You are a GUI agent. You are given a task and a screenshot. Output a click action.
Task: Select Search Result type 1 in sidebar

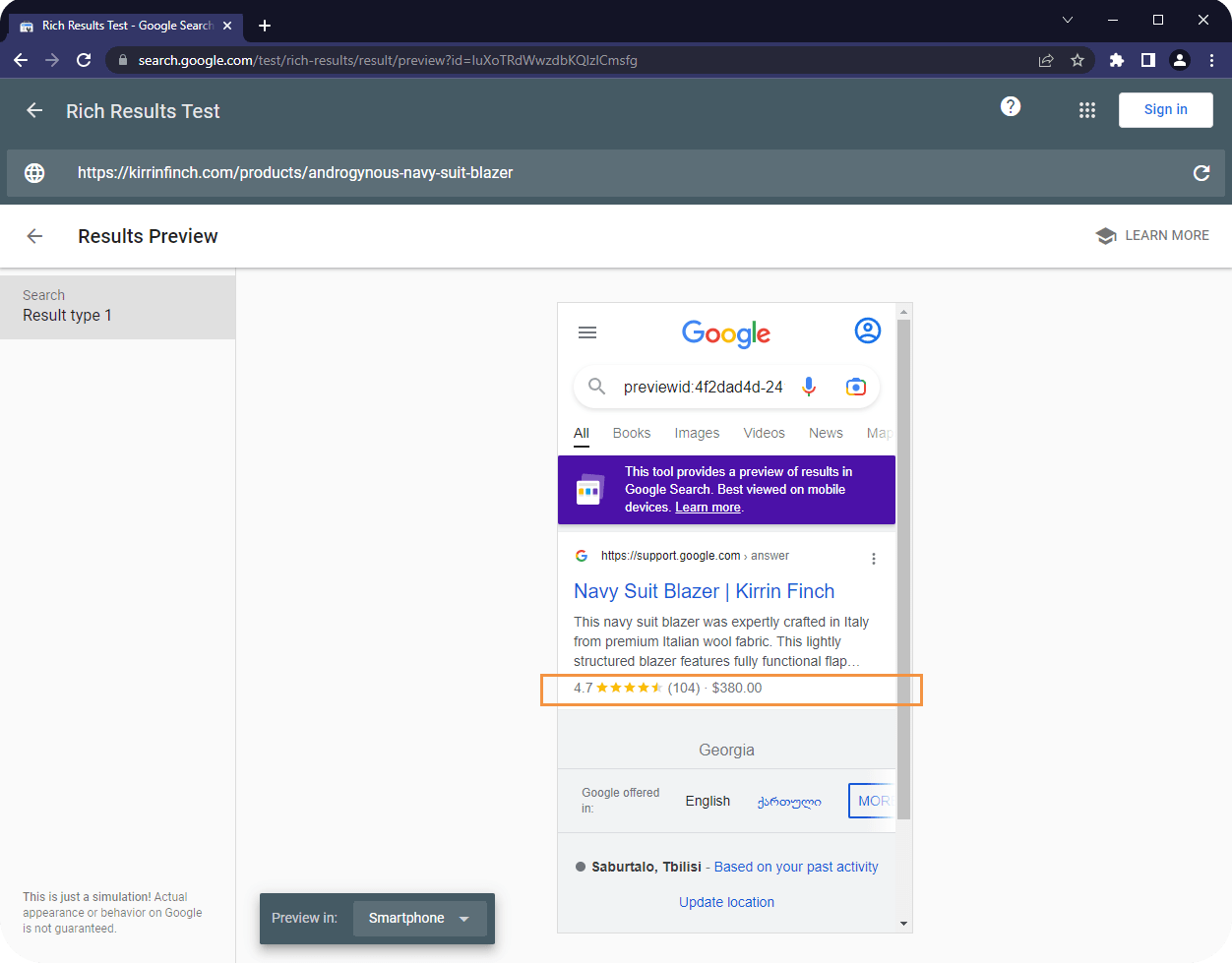coord(118,307)
